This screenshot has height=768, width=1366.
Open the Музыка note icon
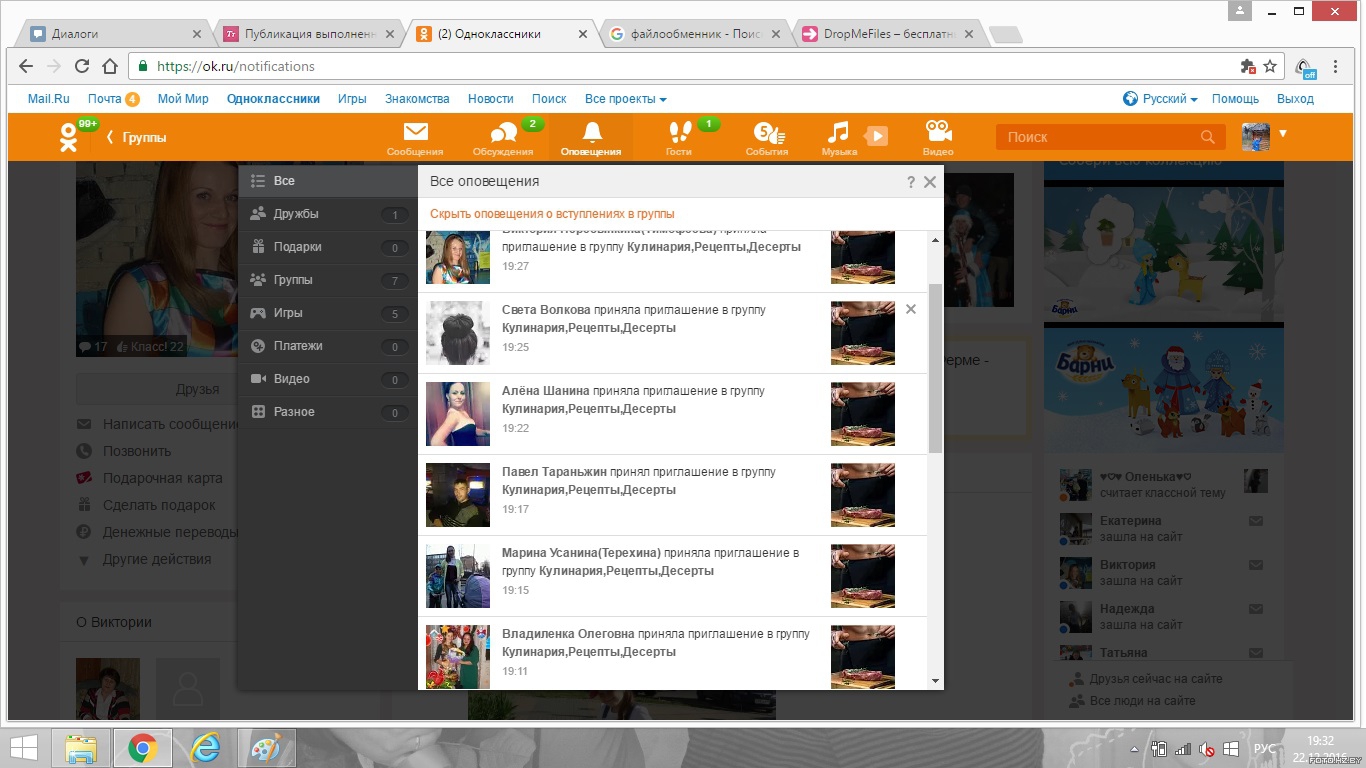(838, 132)
